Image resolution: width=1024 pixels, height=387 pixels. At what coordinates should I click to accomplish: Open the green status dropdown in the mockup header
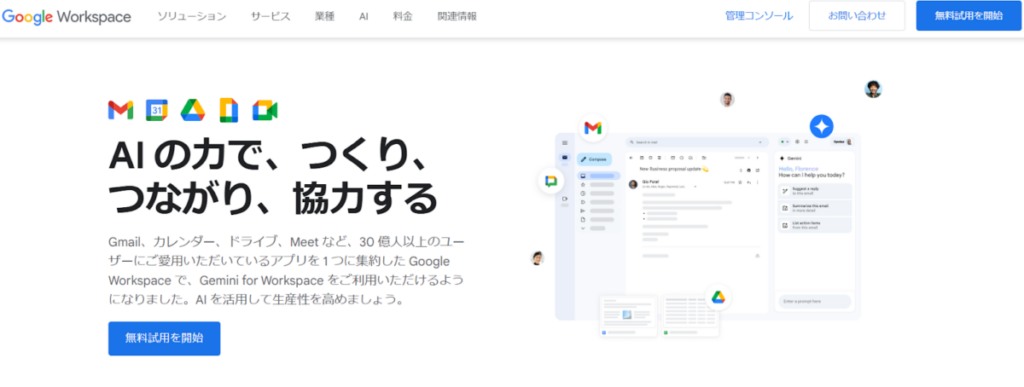pos(784,142)
